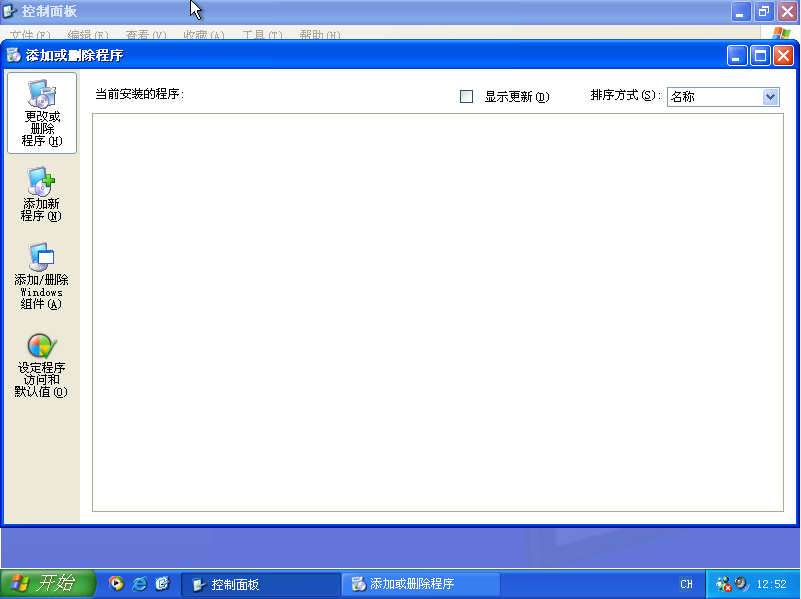Open the volume icon in system tray

tap(740, 584)
